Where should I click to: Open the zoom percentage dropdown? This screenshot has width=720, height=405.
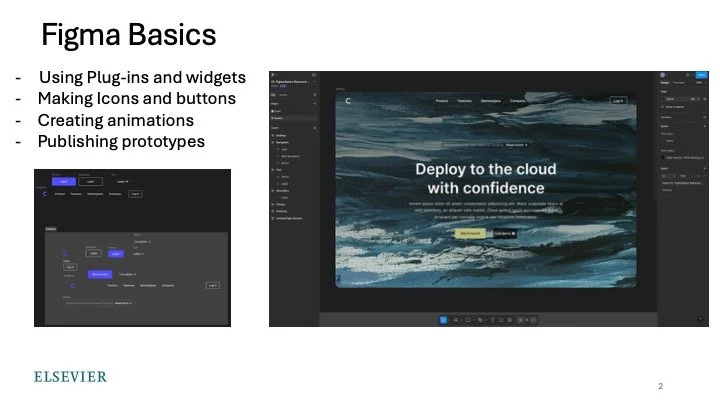click(x=700, y=83)
